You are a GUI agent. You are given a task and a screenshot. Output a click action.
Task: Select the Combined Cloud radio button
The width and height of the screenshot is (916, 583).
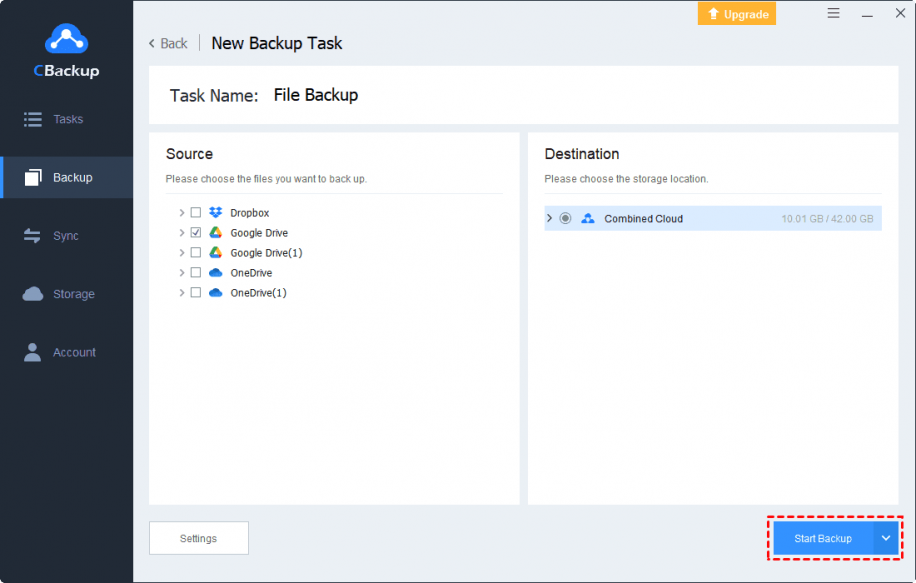(x=566, y=219)
